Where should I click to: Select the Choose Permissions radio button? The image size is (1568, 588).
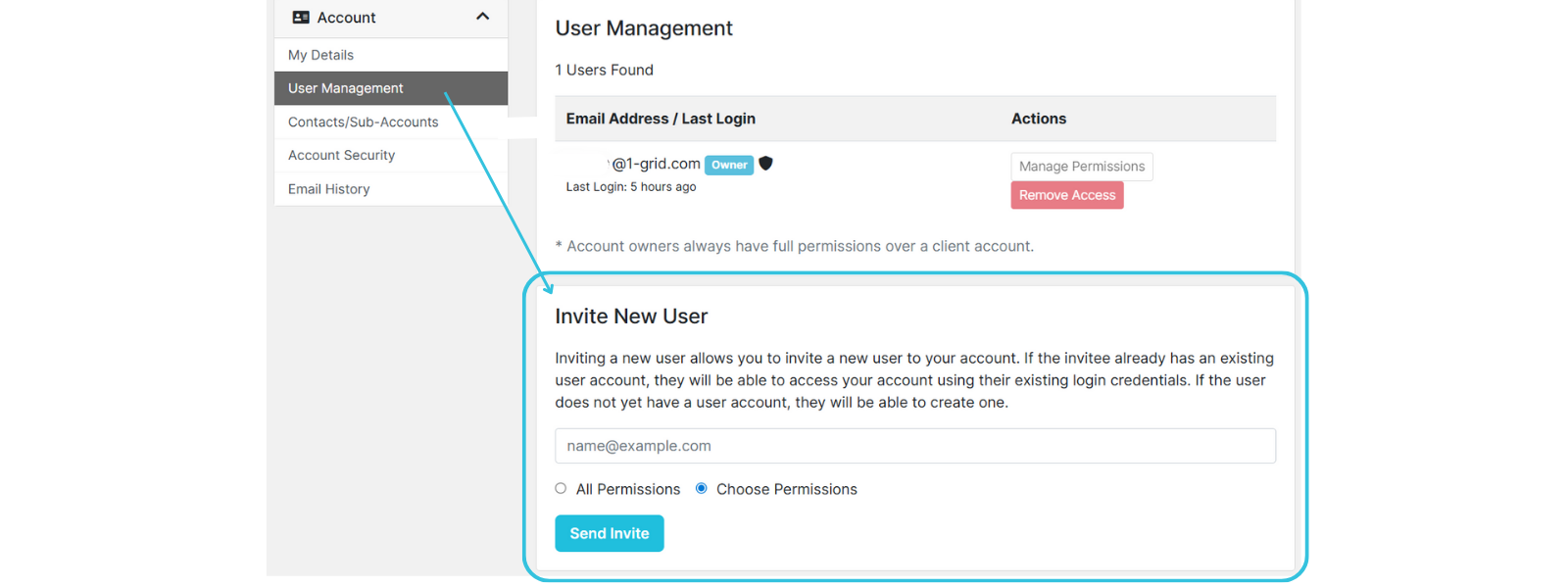point(702,488)
